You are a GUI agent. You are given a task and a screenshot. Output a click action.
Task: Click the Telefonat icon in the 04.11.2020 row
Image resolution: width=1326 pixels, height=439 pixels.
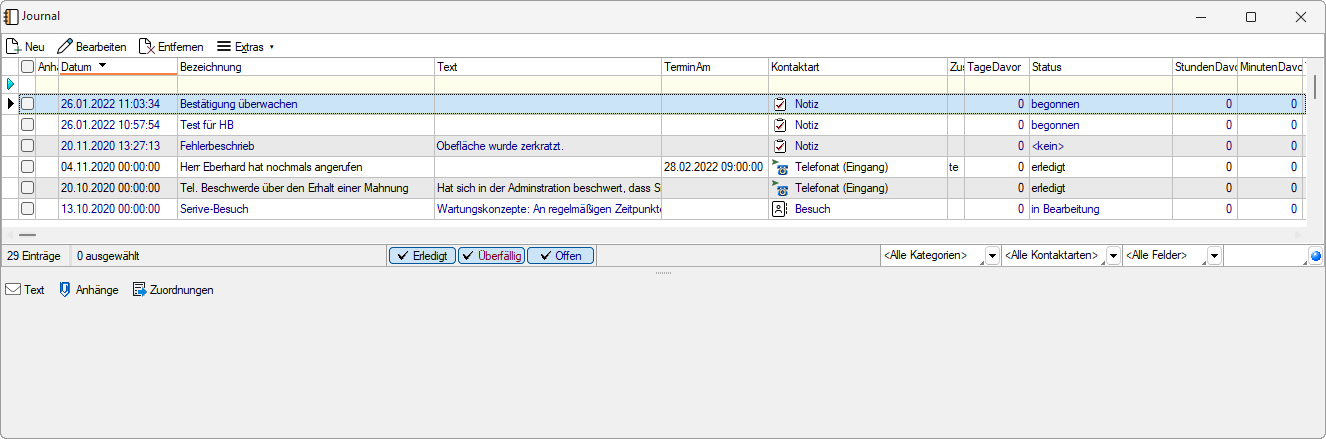[780, 167]
